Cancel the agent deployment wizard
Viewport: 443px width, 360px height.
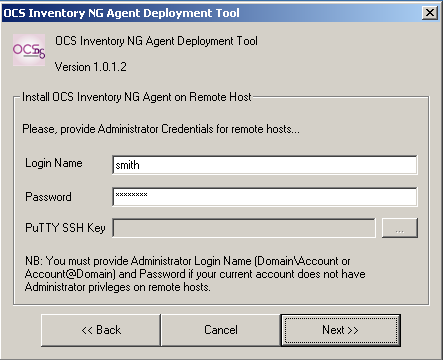point(221,330)
